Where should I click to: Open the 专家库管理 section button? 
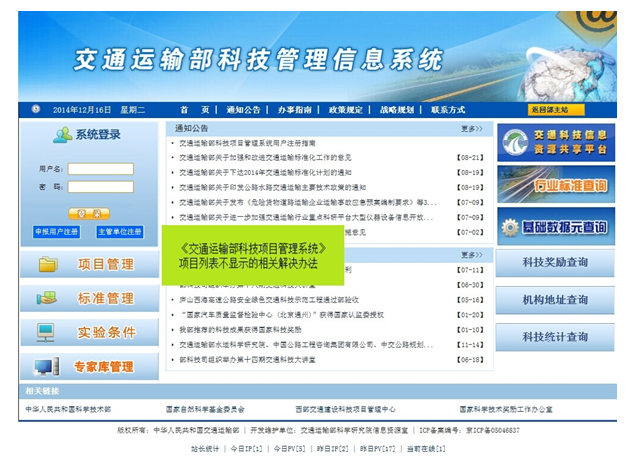[89, 366]
